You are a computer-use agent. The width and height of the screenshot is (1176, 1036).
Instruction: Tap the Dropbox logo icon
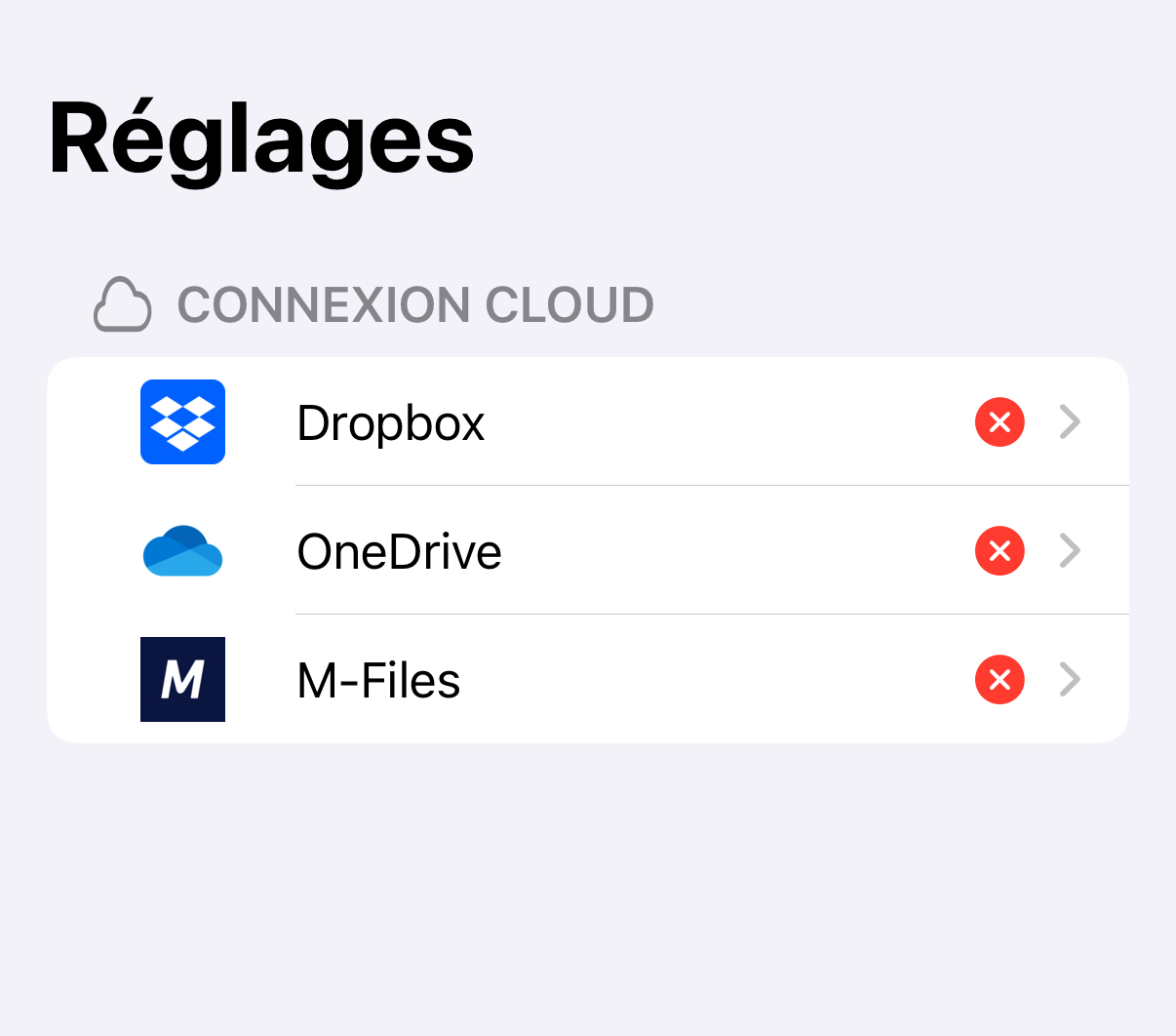pos(182,421)
